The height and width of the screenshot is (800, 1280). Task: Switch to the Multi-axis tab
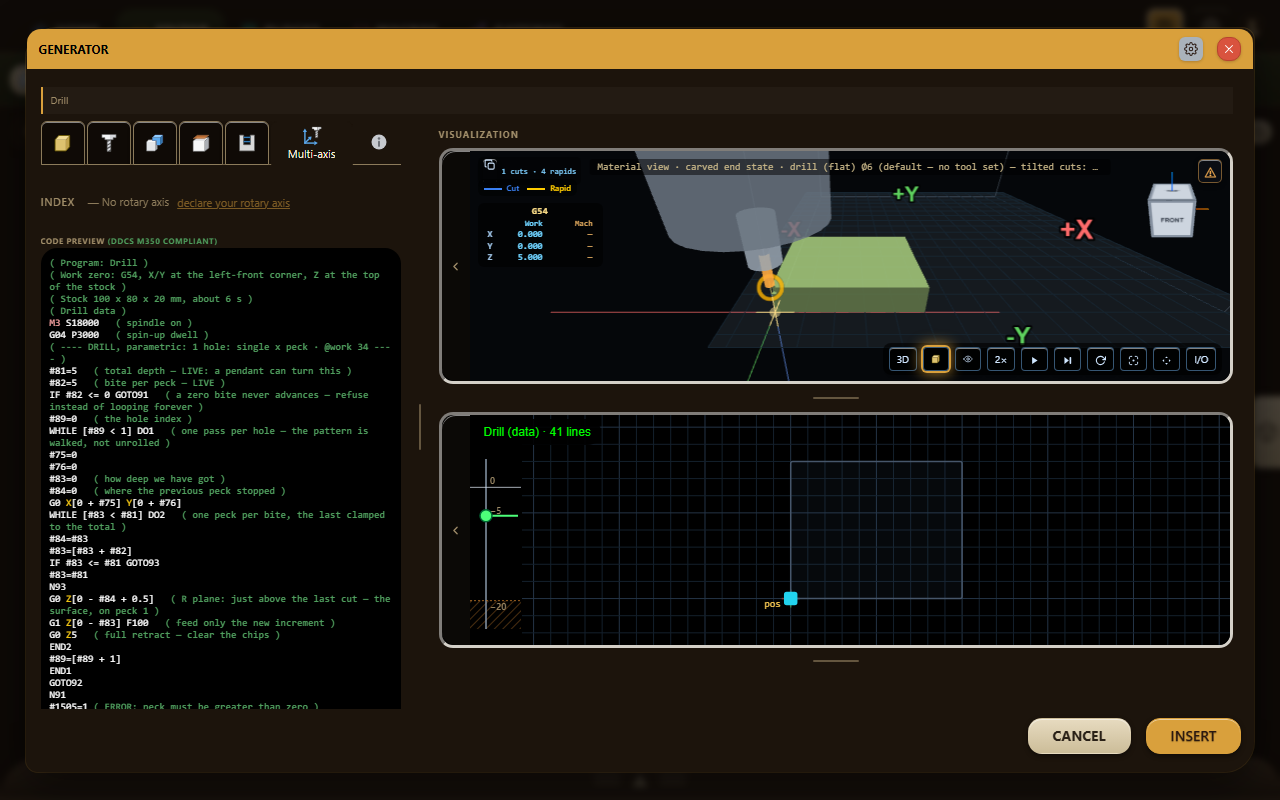tap(312, 143)
